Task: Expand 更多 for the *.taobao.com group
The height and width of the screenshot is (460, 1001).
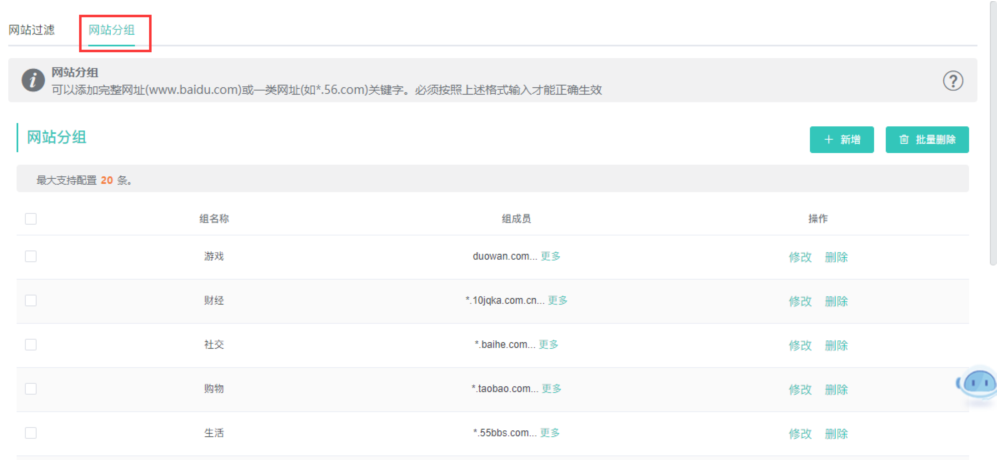Action: click(552, 388)
